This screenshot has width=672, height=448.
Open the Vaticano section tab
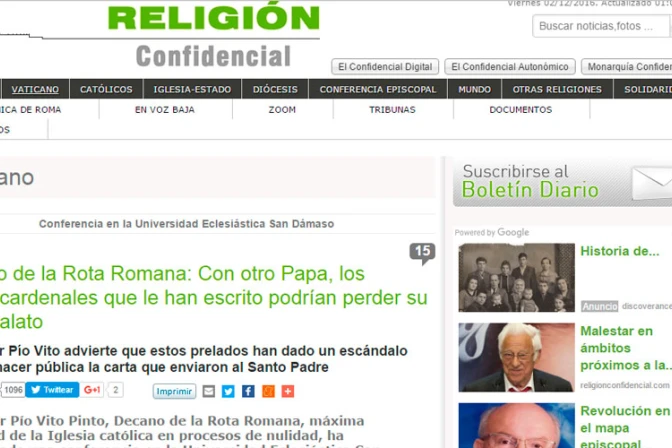tap(35, 89)
